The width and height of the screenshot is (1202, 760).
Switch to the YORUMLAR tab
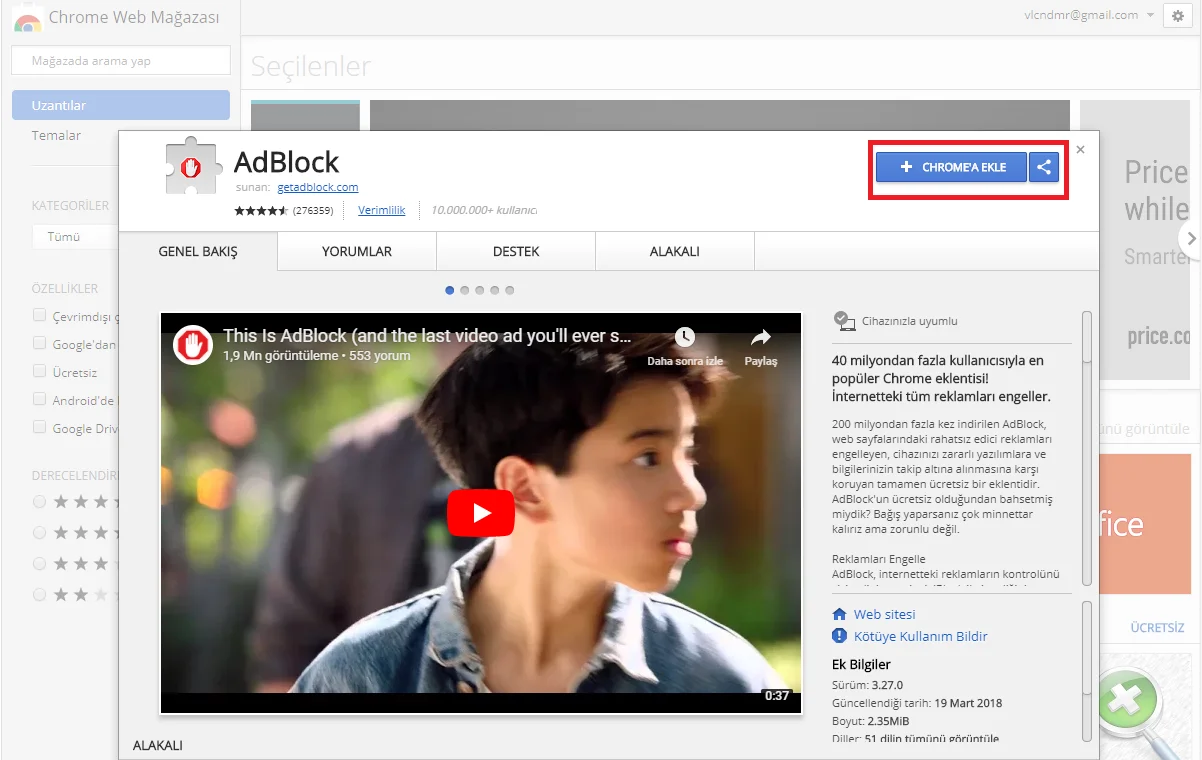tap(357, 252)
